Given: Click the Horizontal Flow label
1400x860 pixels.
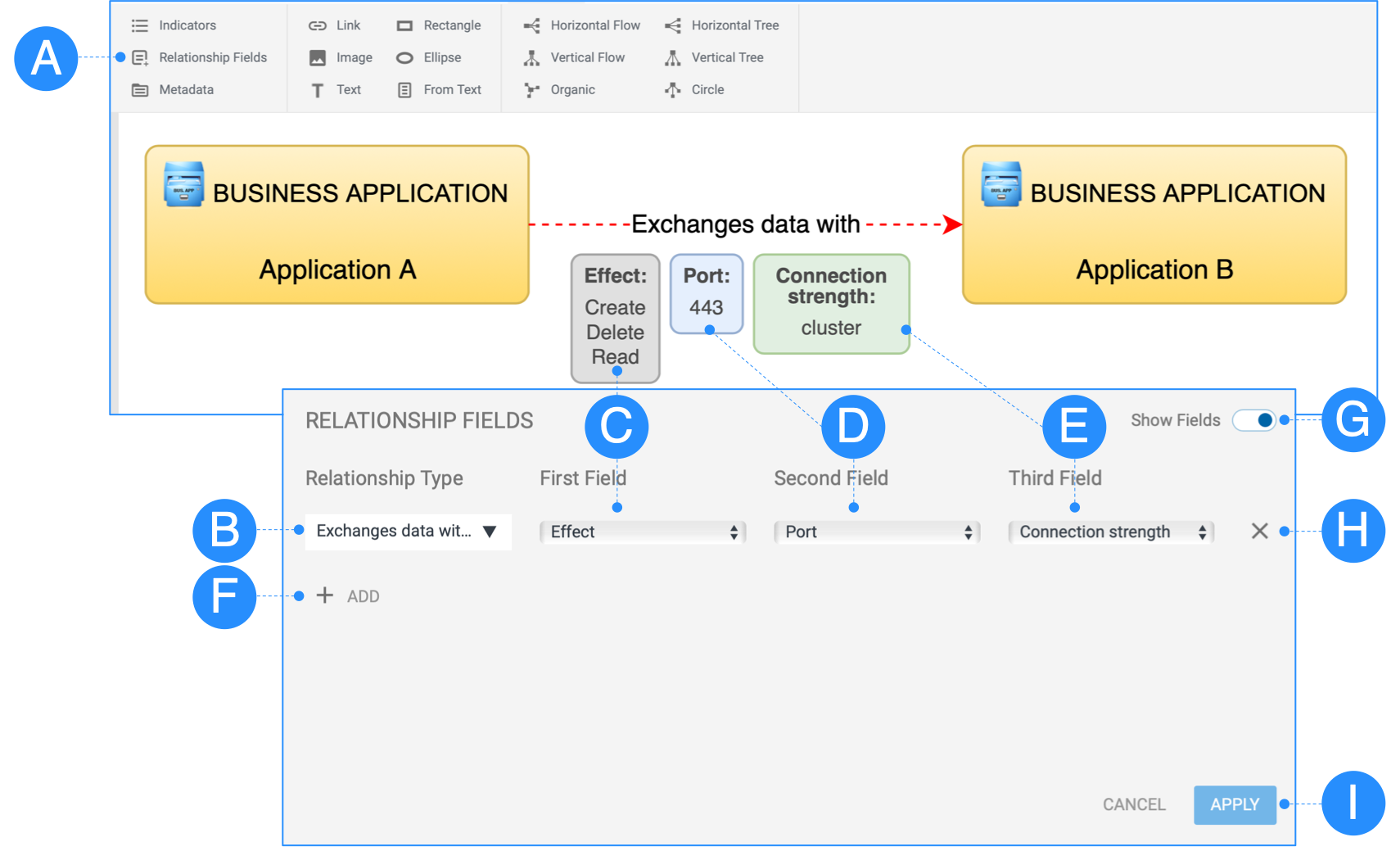Looking at the screenshot, I should 595,25.
